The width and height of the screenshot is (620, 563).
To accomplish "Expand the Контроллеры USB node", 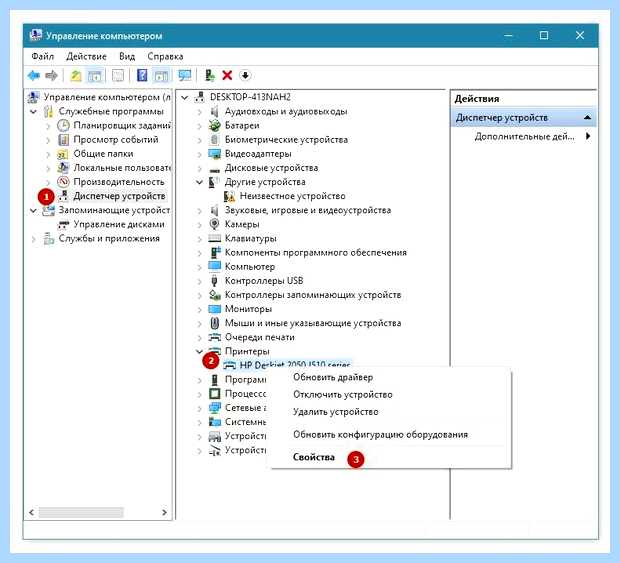I will click(x=200, y=281).
